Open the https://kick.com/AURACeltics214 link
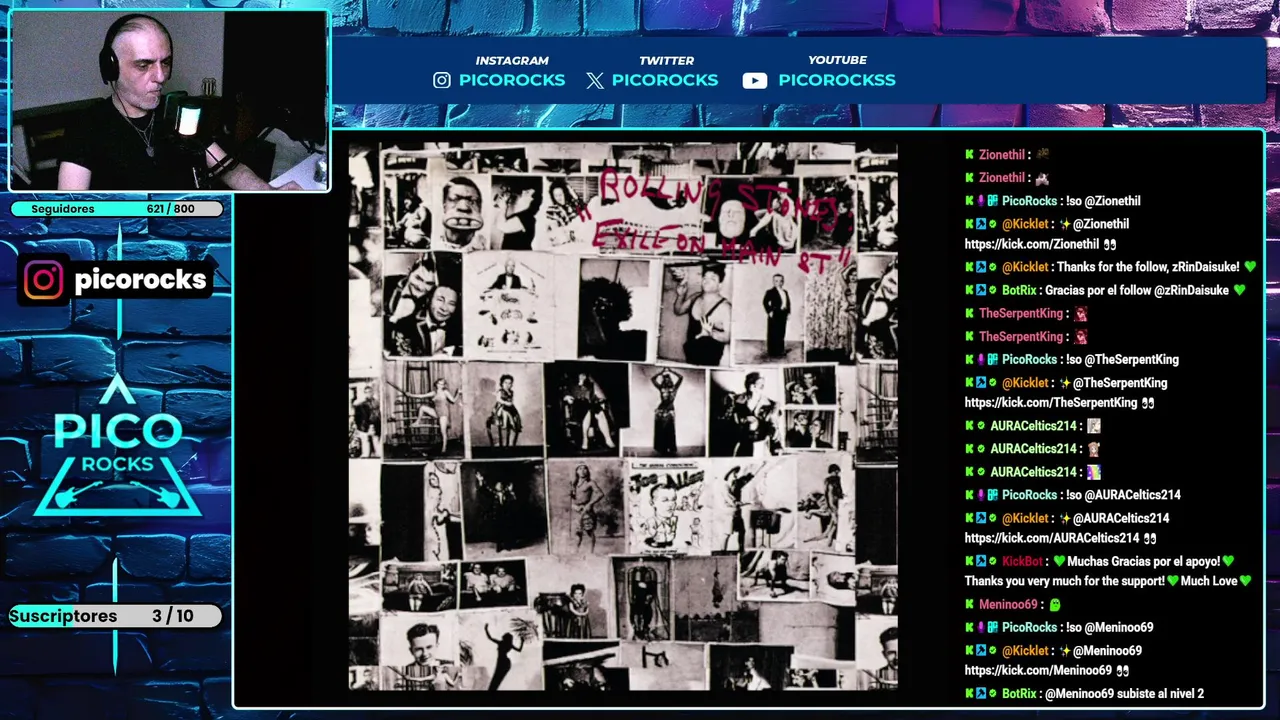This screenshot has height=720, width=1280. click(x=1052, y=538)
